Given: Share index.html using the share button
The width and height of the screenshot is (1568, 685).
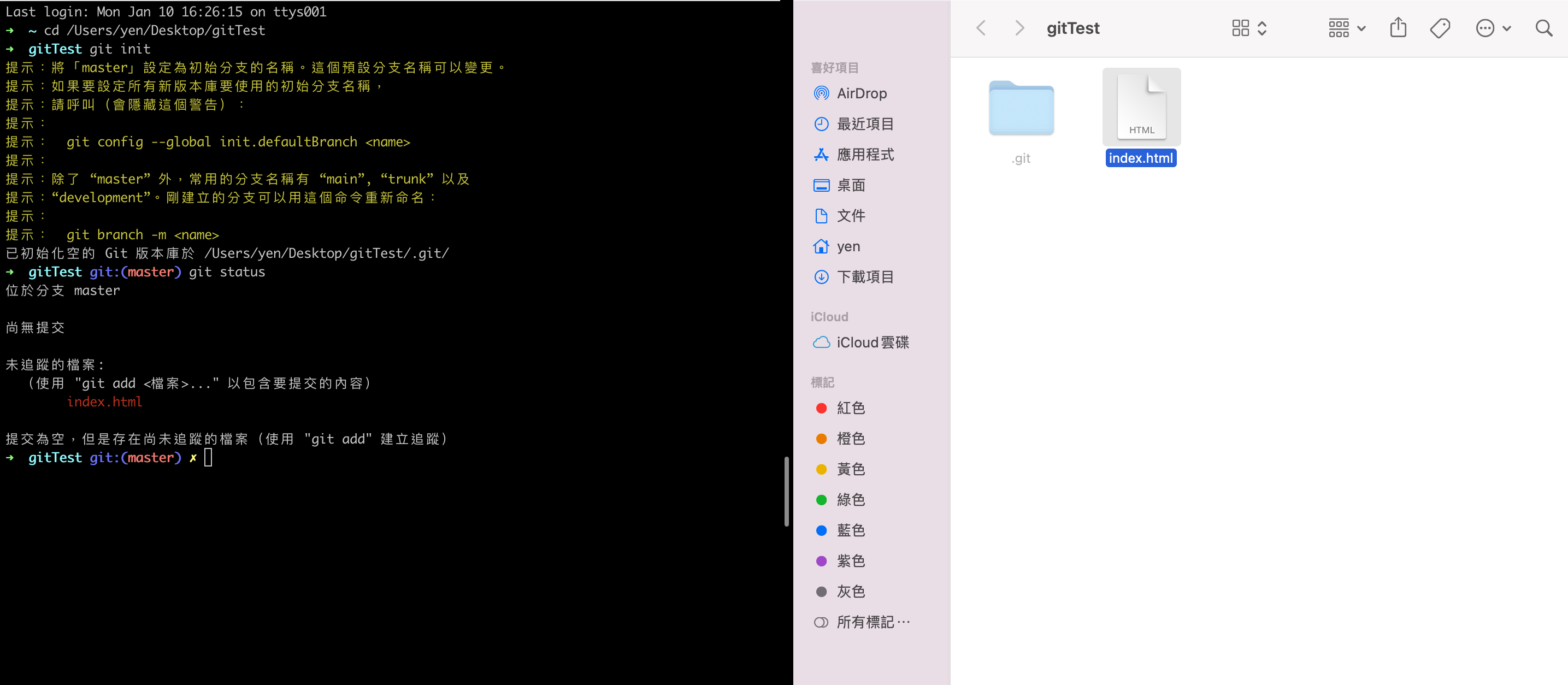Looking at the screenshot, I should point(1398,27).
